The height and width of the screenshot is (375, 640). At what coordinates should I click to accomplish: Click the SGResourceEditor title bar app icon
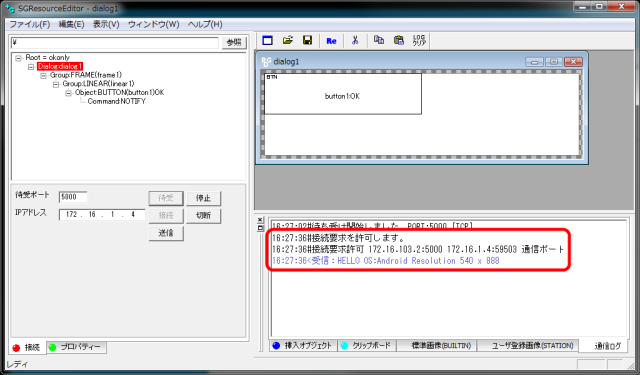point(10,8)
